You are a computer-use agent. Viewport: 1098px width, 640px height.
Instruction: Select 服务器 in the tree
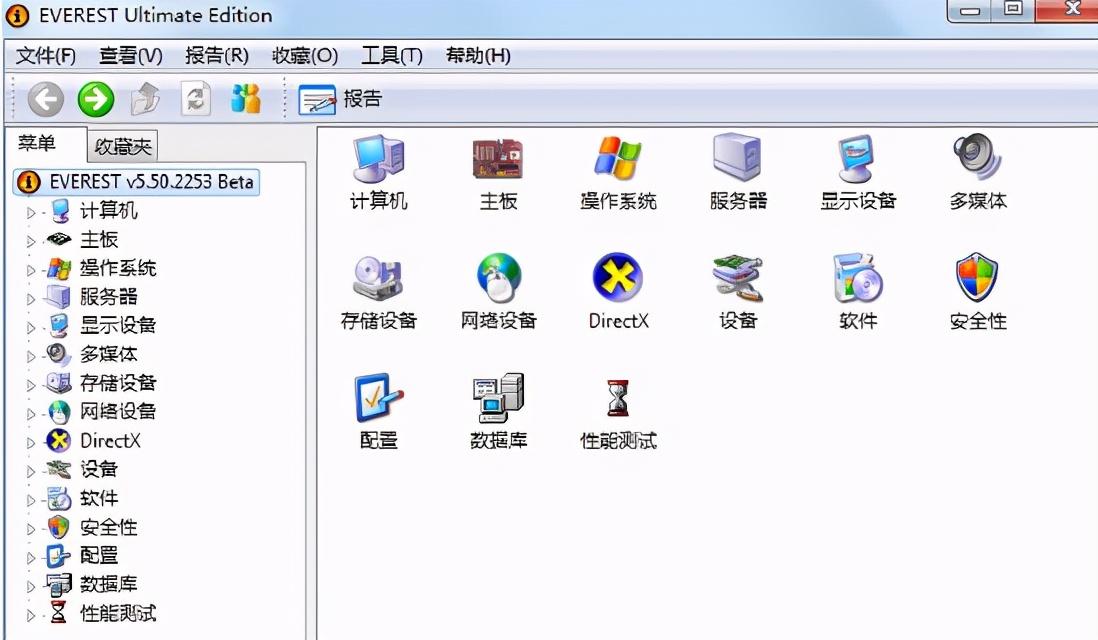coord(109,297)
